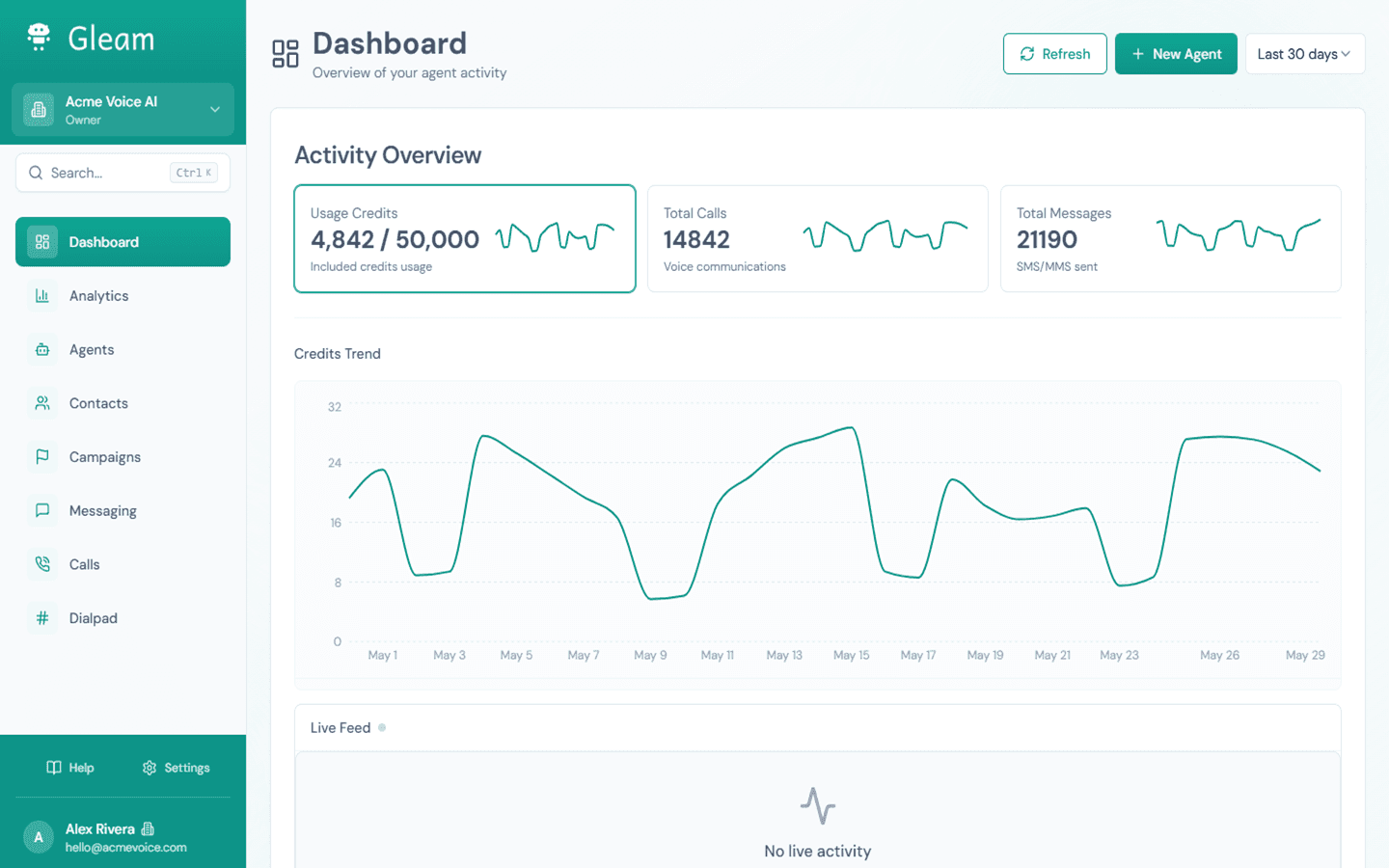This screenshot has height=868, width=1389.
Task: Click the Messaging chat bubble icon
Action: pos(42,511)
